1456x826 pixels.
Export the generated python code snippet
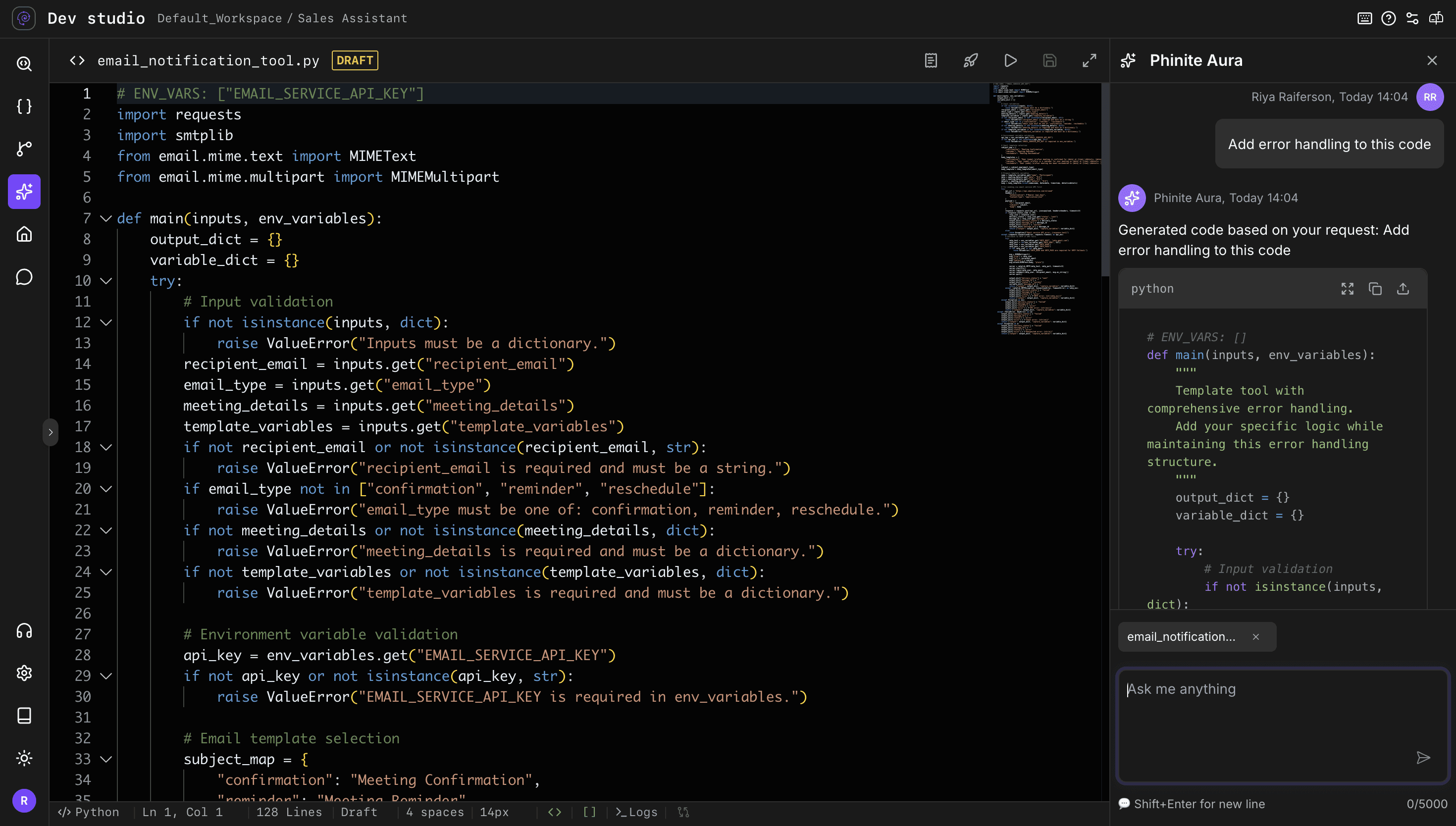click(x=1403, y=289)
